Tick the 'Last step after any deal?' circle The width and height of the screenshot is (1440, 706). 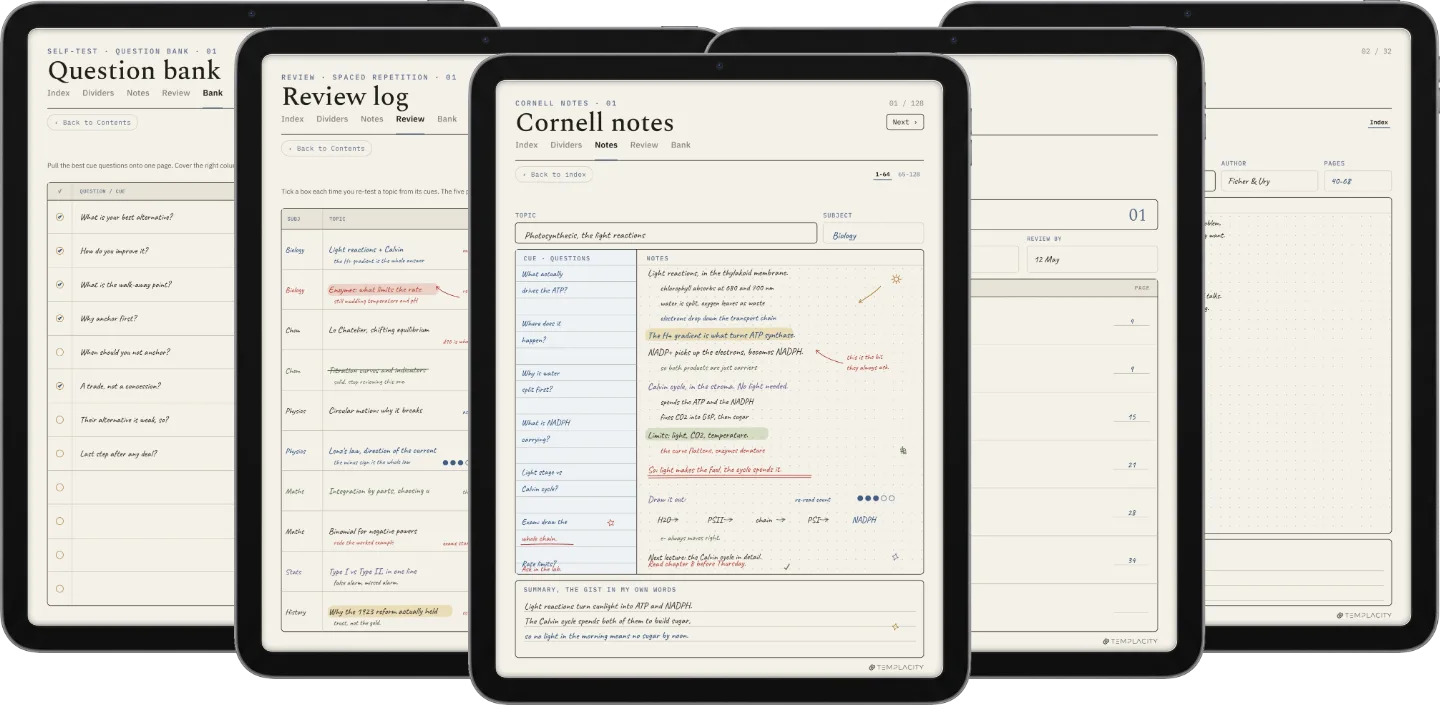[60, 454]
